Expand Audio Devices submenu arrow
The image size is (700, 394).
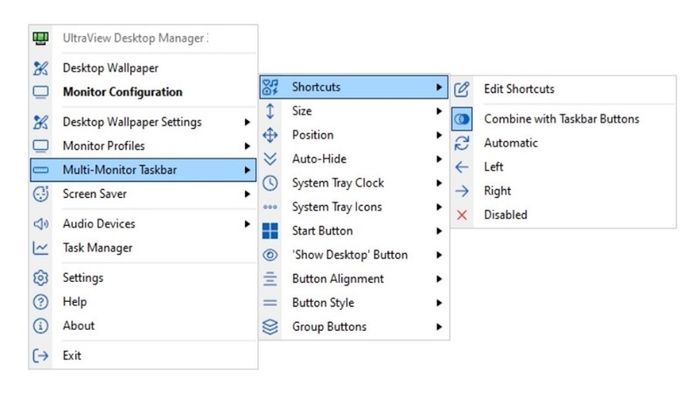coord(247,224)
